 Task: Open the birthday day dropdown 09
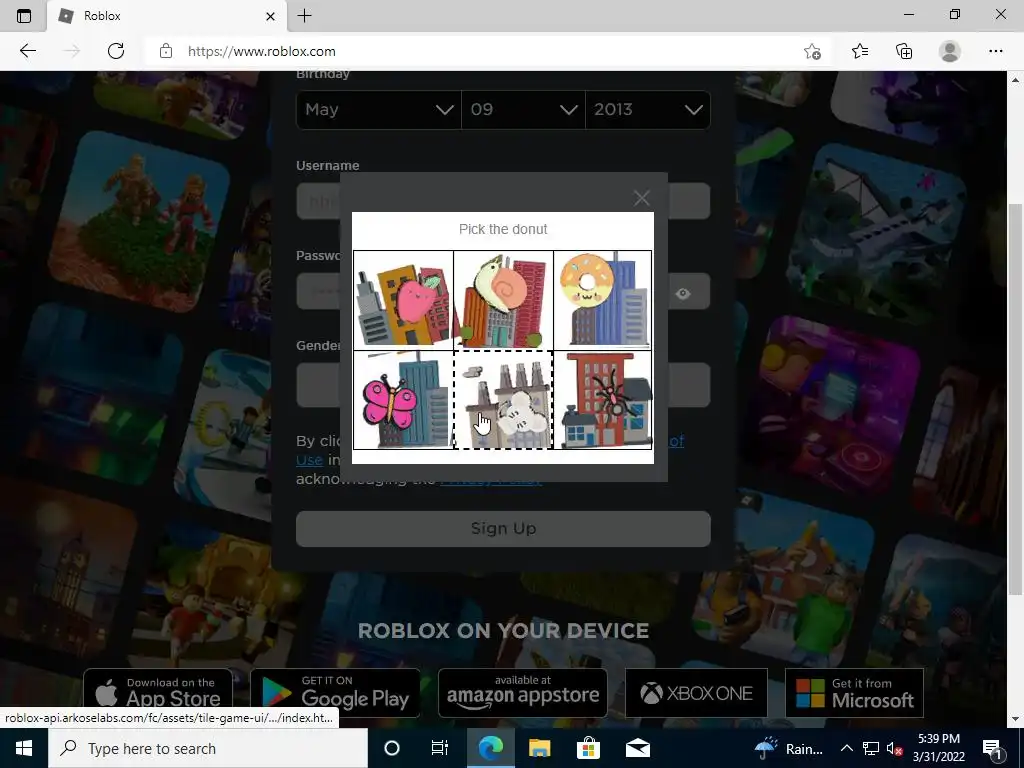pyautogui.click(x=523, y=110)
